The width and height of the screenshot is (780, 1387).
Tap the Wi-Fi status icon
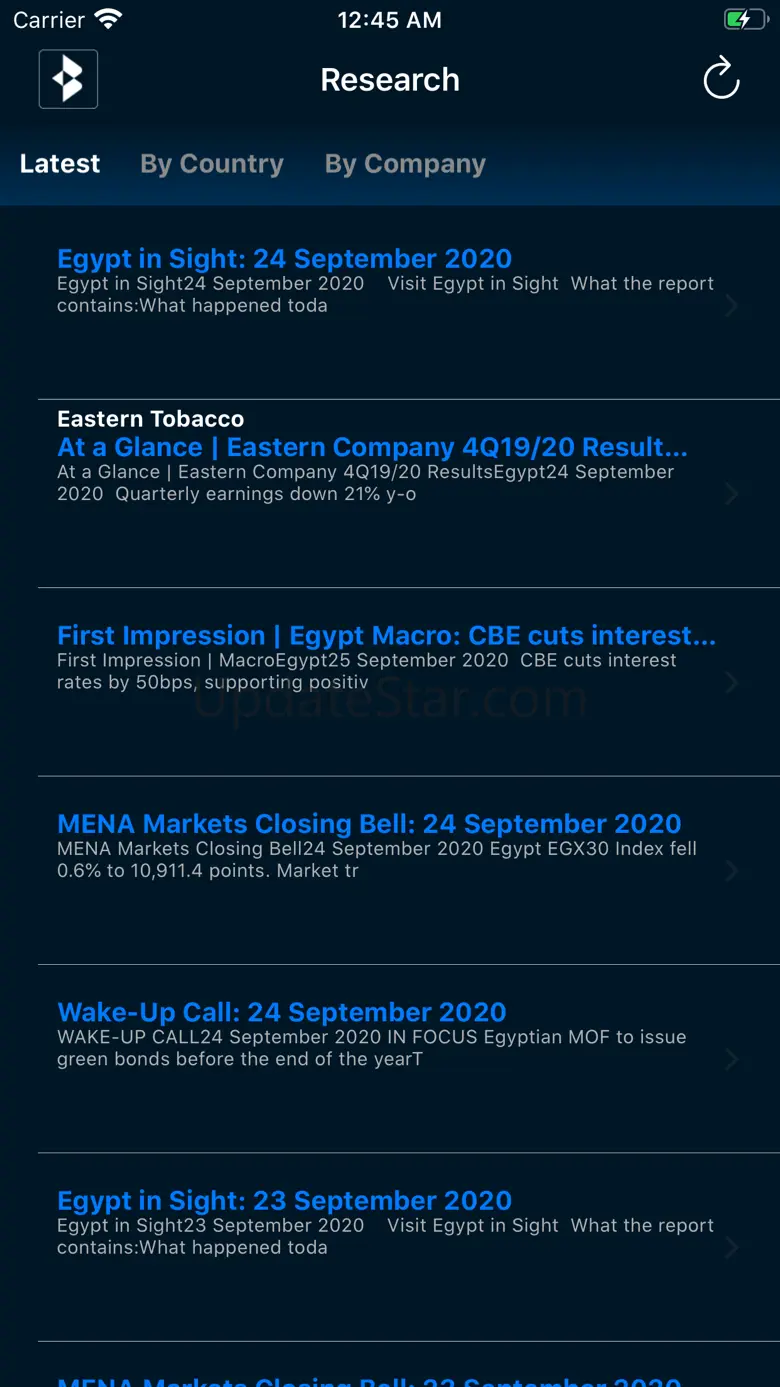coord(108,20)
